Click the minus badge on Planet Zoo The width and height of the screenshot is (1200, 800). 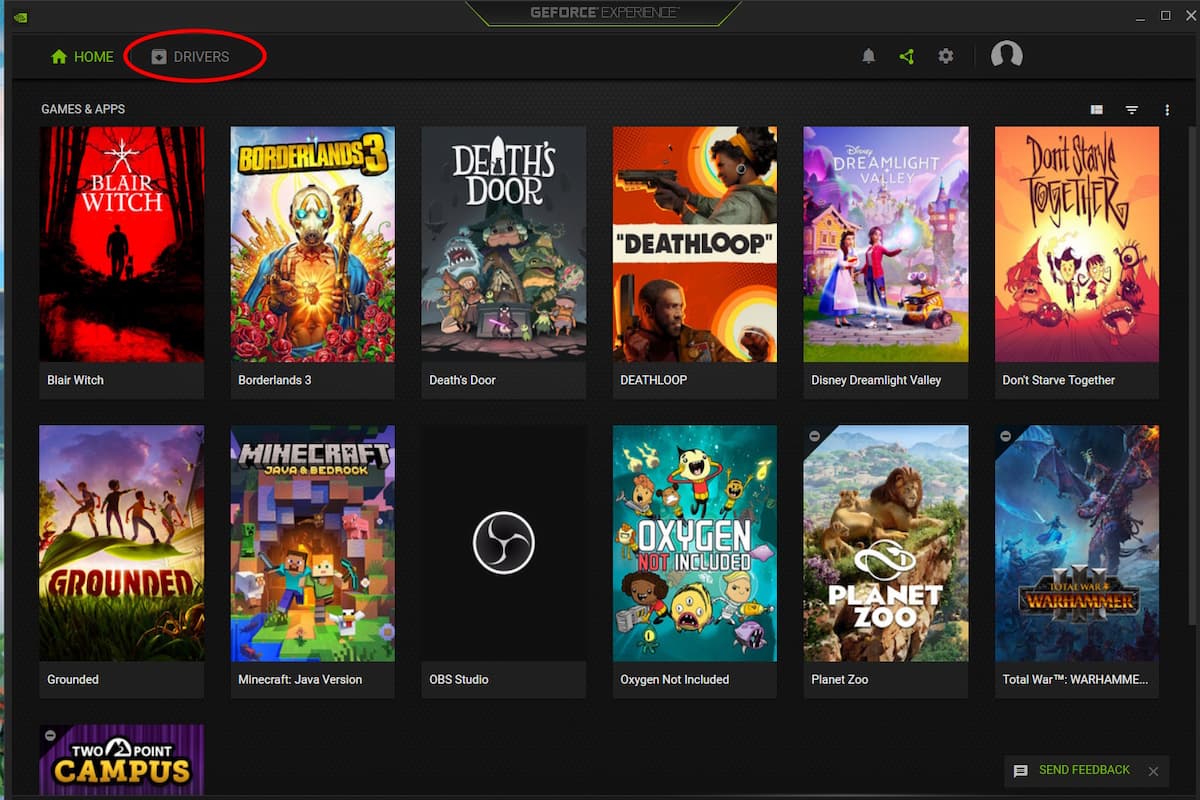(815, 436)
